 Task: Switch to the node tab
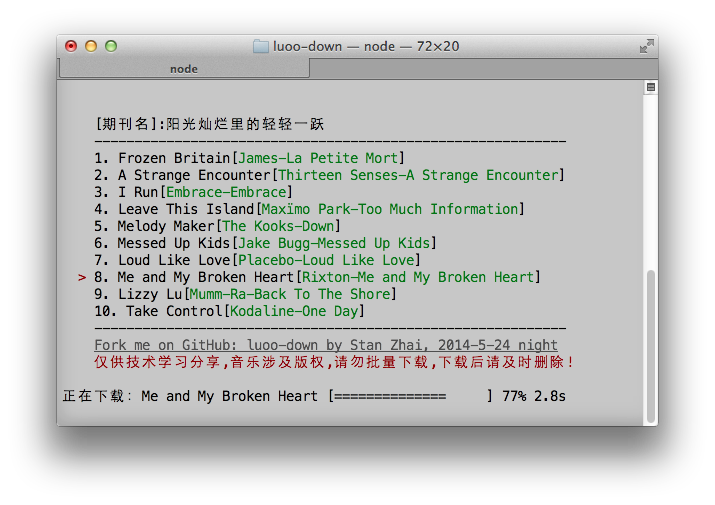pyautogui.click(x=184, y=69)
